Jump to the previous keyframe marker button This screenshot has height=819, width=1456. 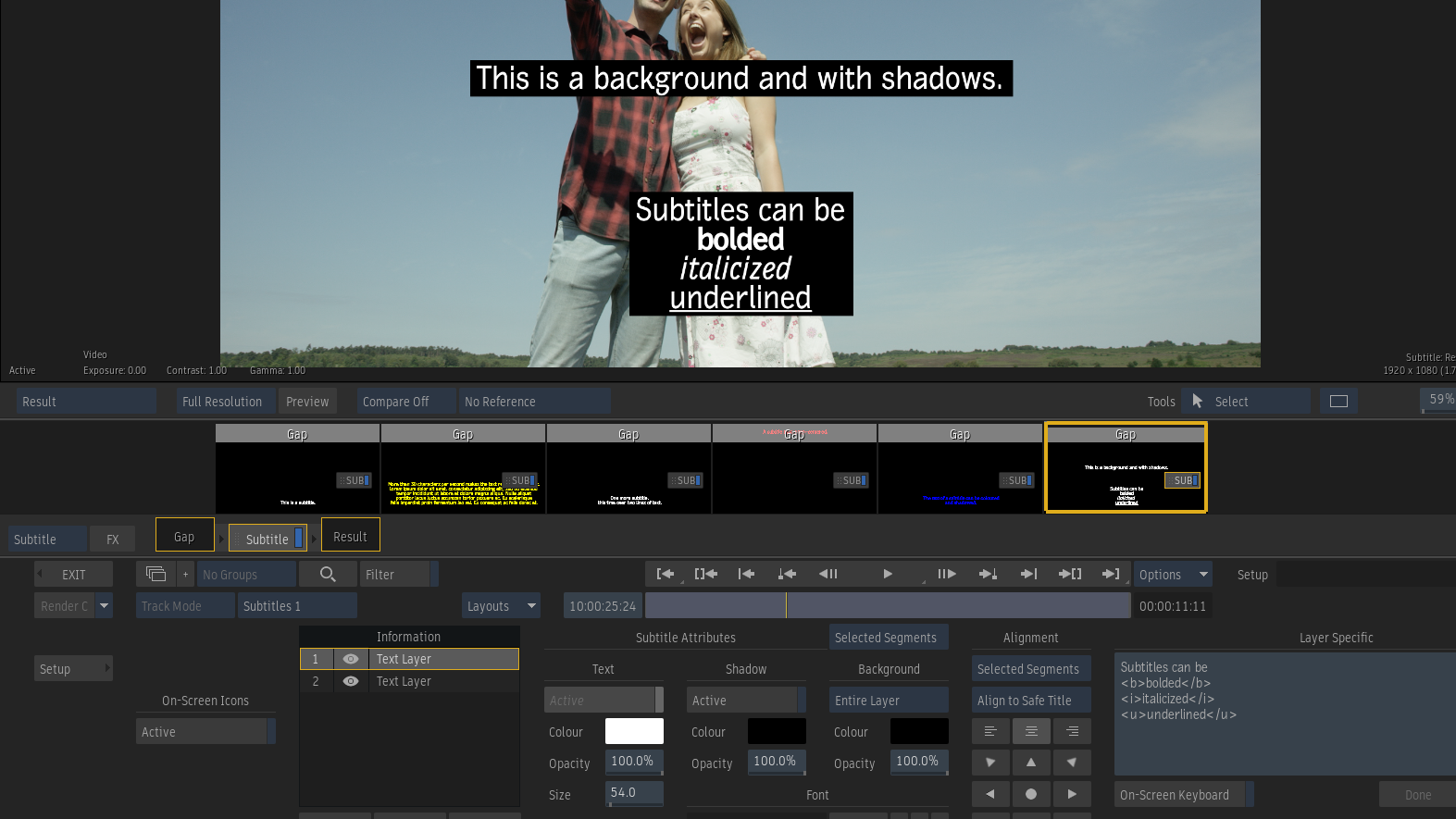pos(787,574)
